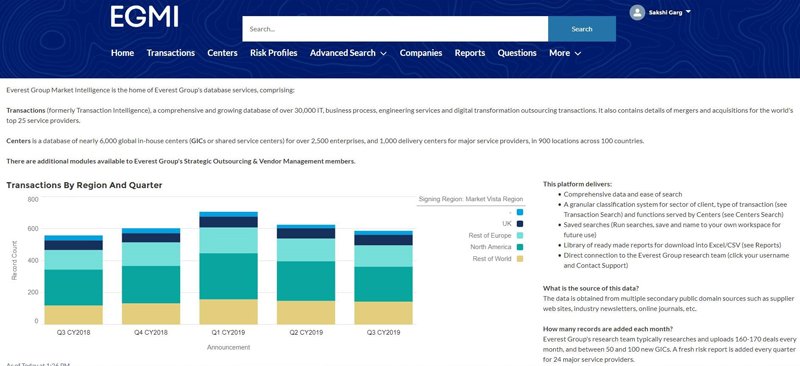Open the Centers navigation item
The height and width of the screenshot is (366, 800).
222,53
